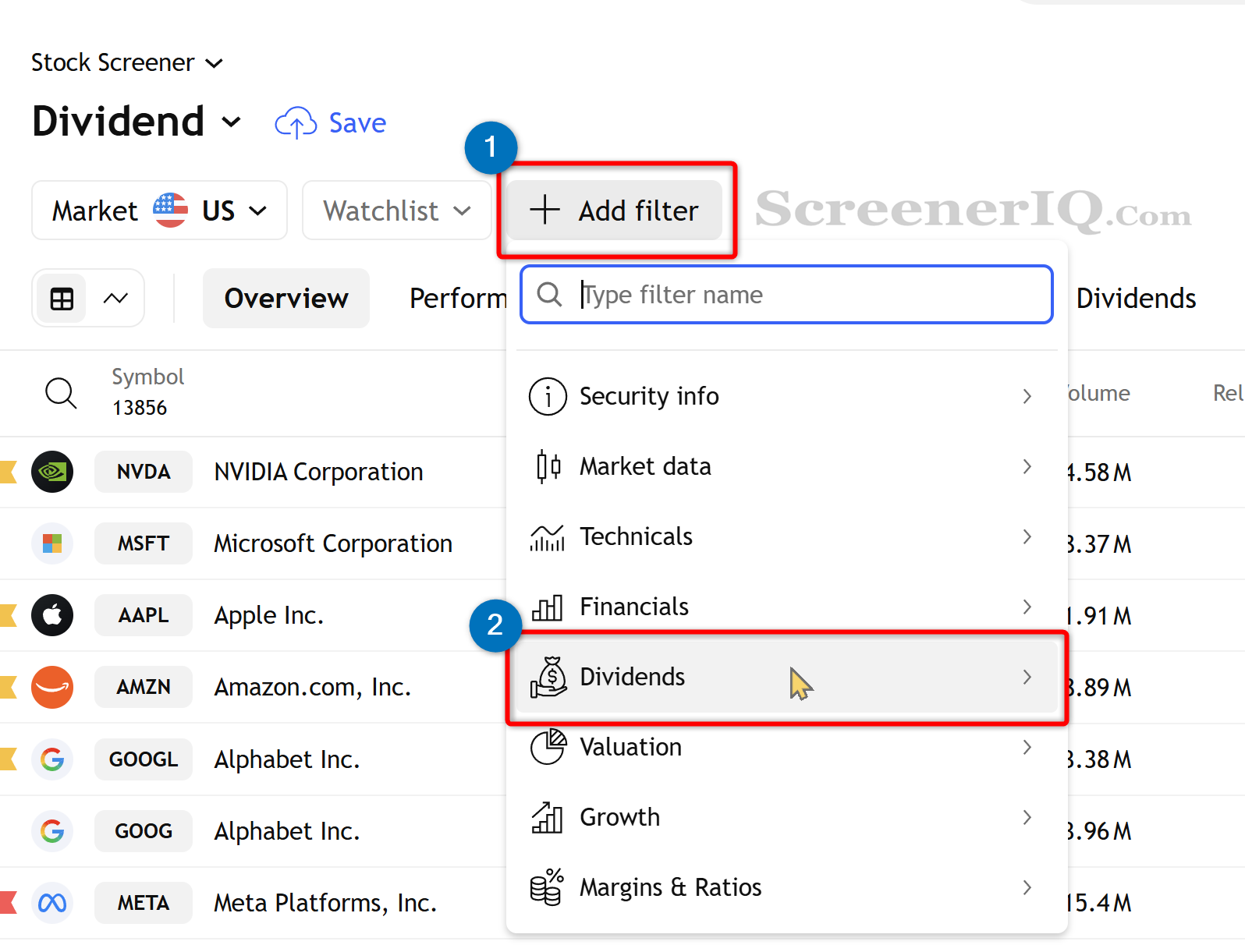Image resolution: width=1245 pixels, height=952 pixels.
Task: Click the AMZN ticker badge
Action: [x=144, y=687]
